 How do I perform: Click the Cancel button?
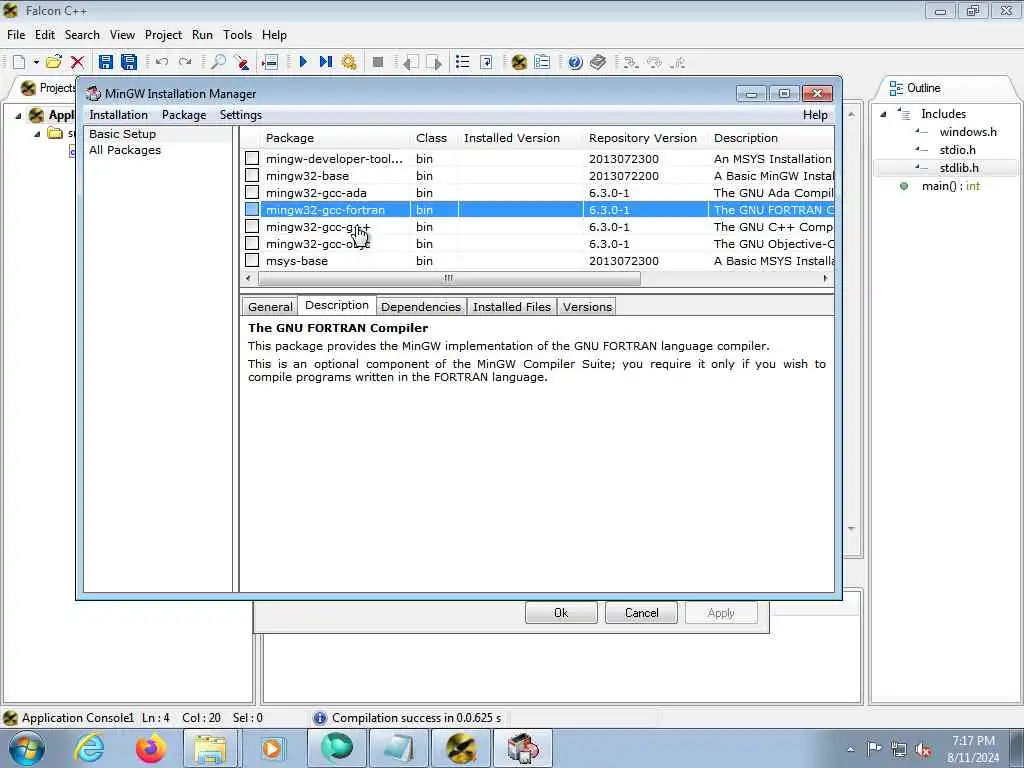click(x=641, y=613)
